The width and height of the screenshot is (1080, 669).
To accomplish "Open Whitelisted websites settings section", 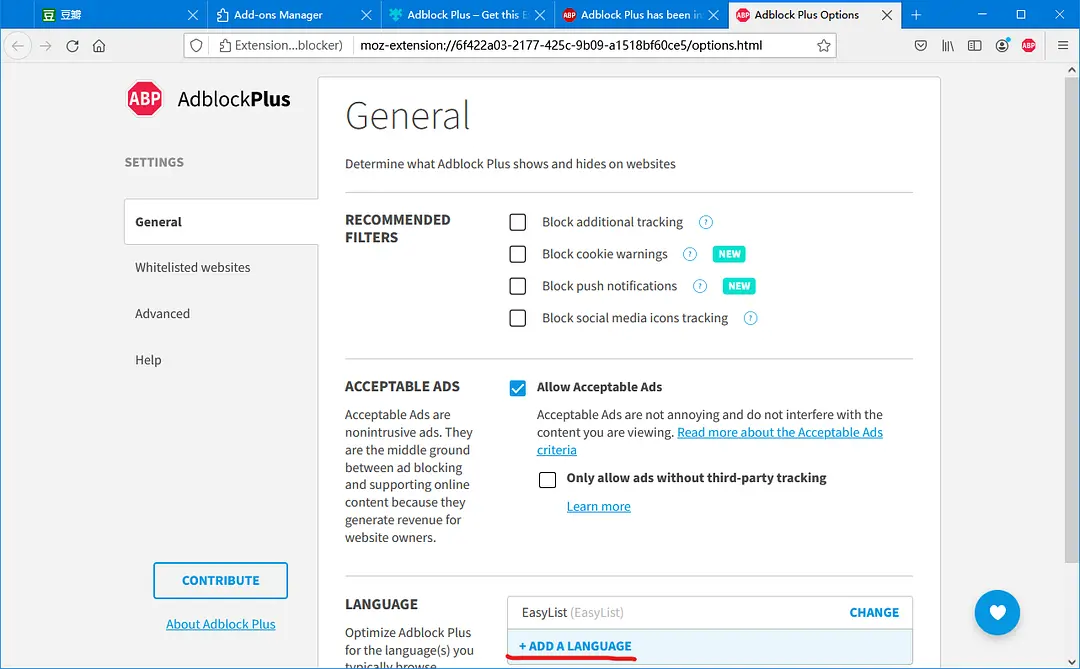I will tap(192, 268).
